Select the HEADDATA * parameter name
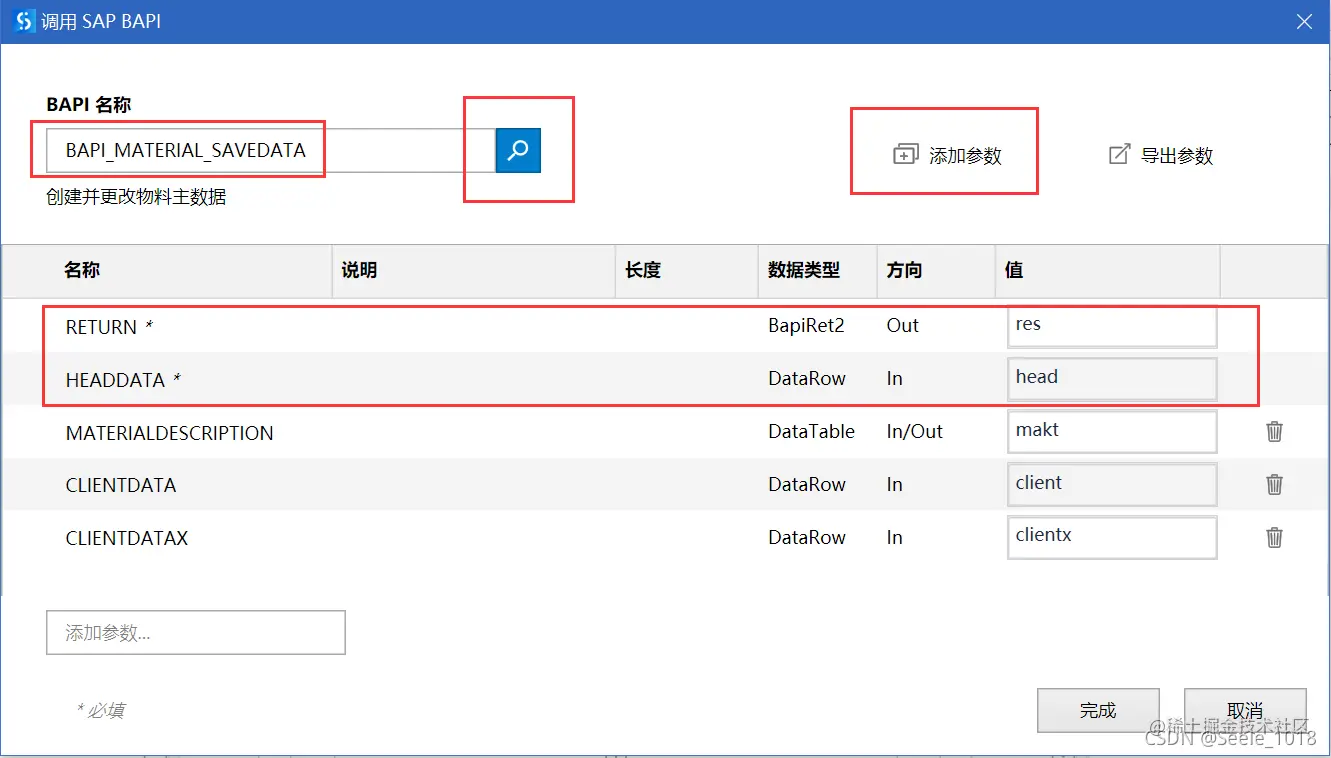Screen dimensions: 1331x758 [123, 380]
